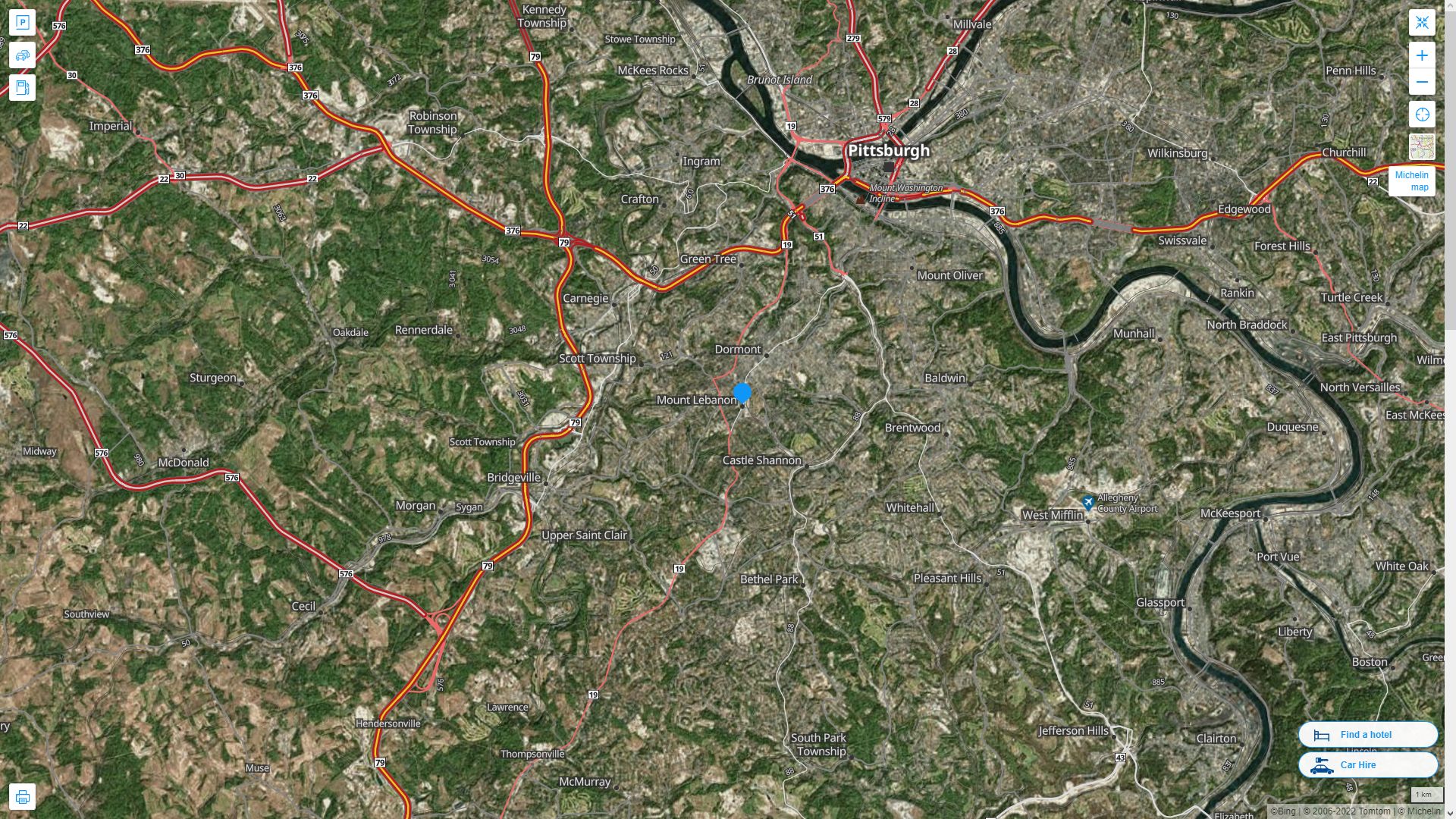Click the bed icon in Find a hotel
The height and width of the screenshot is (819, 1456).
pos(1322,736)
